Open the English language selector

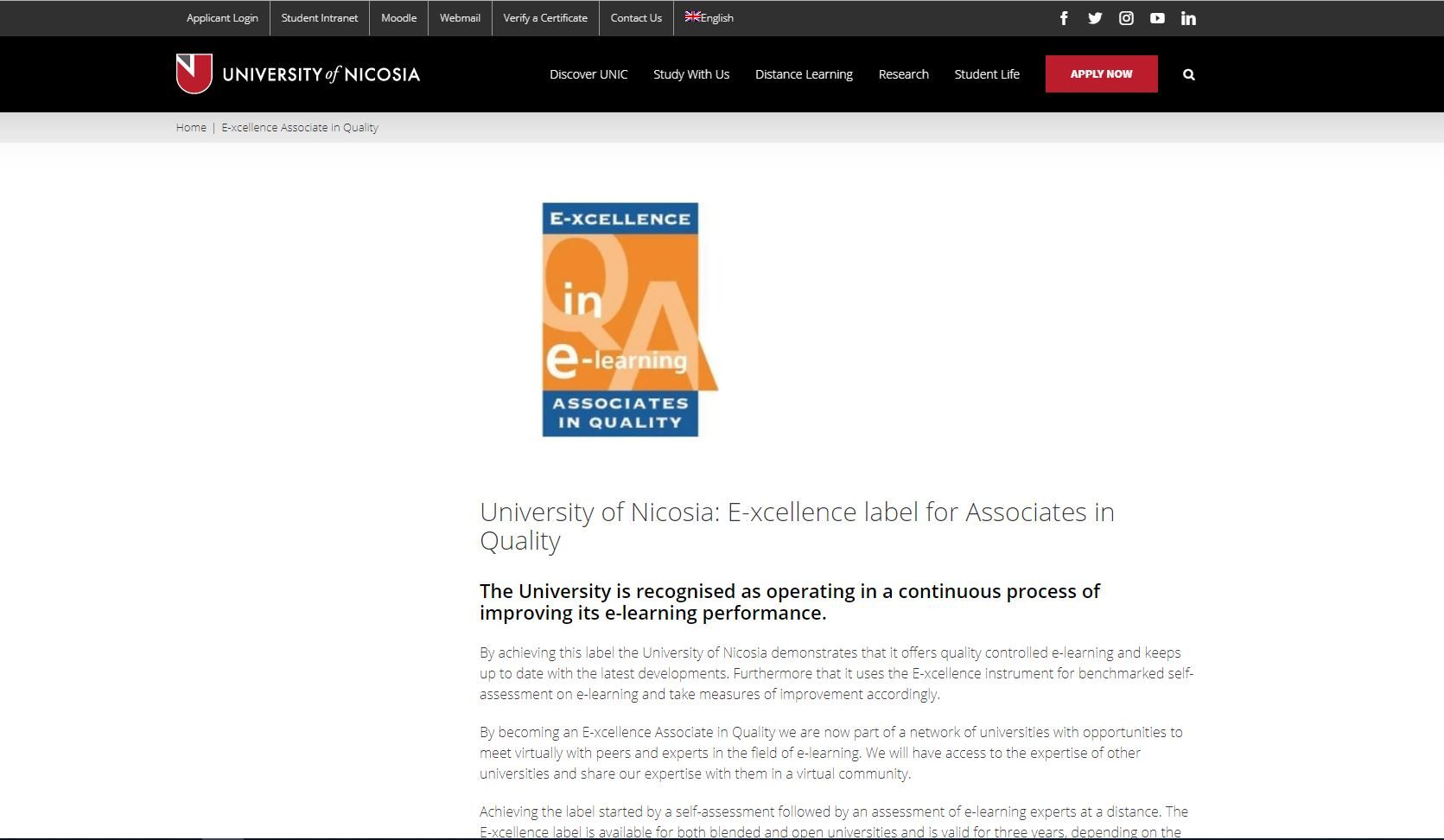[709, 18]
